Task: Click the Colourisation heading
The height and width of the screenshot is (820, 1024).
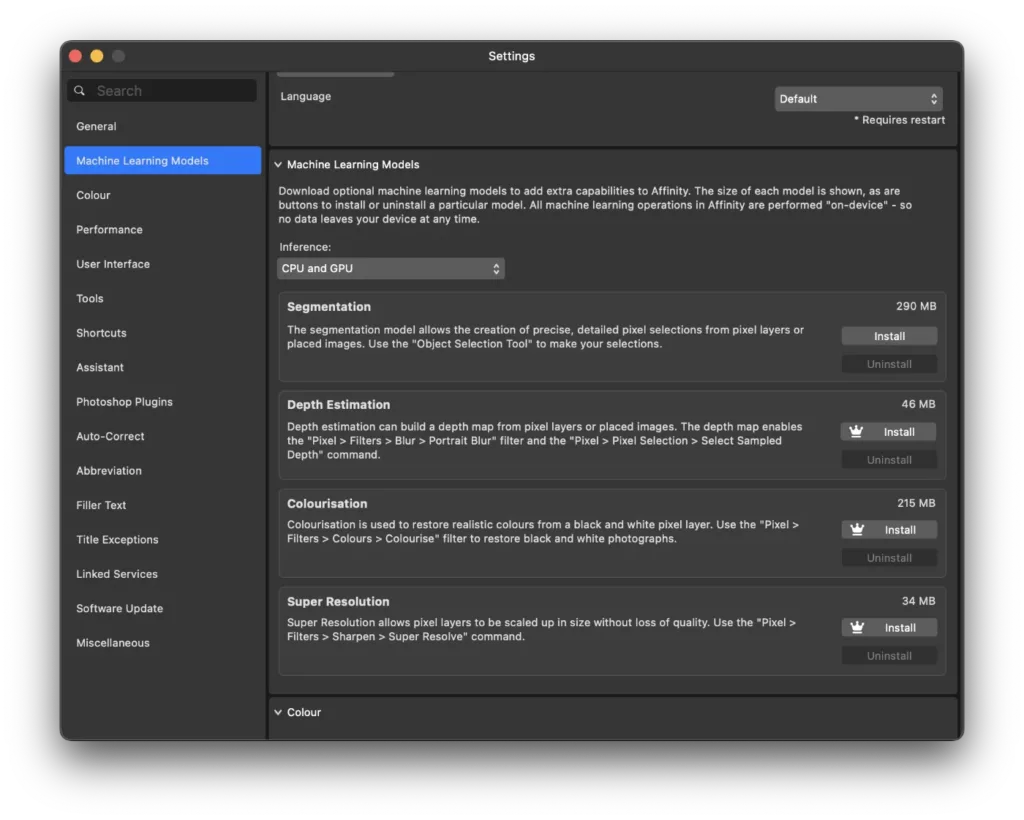Action: [327, 504]
